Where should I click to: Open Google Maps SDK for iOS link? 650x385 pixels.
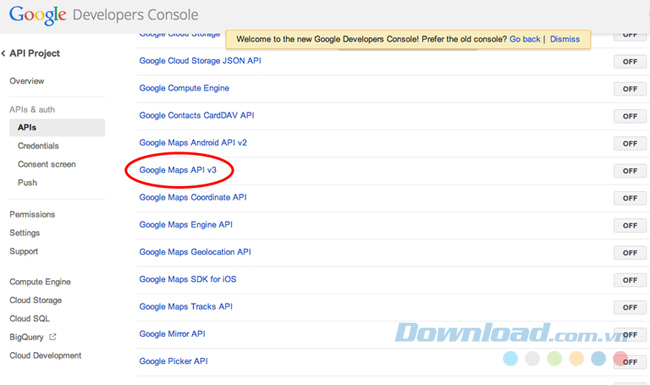(x=188, y=280)
